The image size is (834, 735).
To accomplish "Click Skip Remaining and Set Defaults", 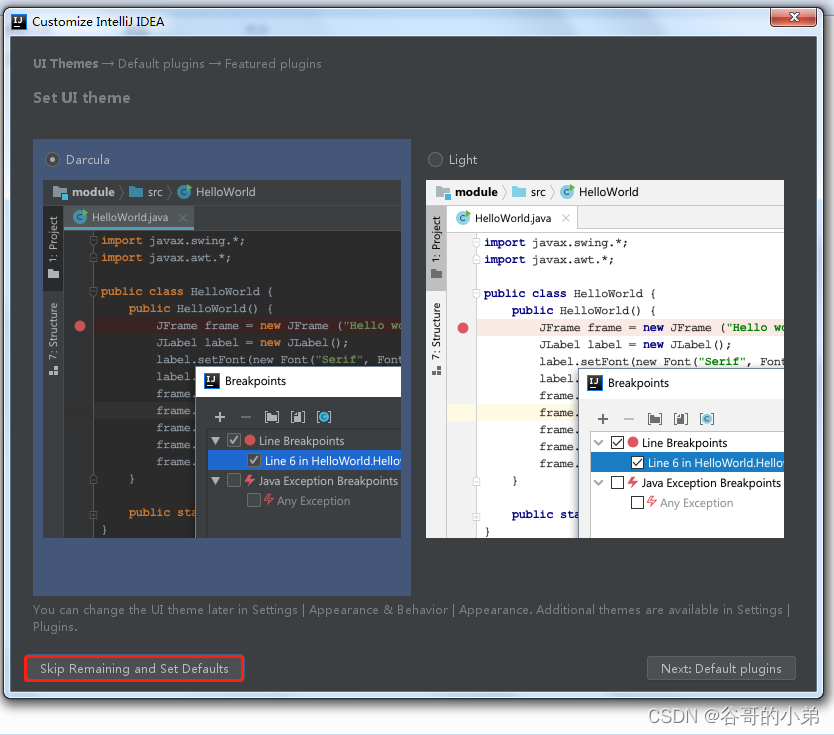I will click(134, 669).
